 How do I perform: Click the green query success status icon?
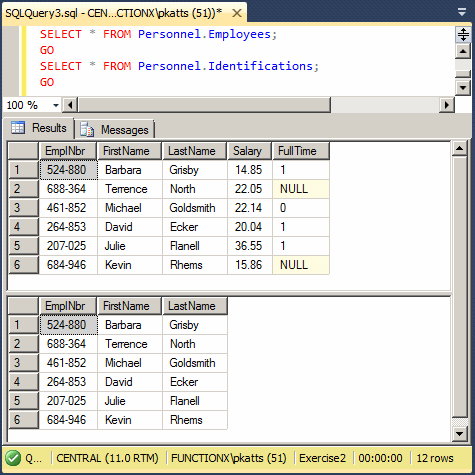tap(13, 458)
